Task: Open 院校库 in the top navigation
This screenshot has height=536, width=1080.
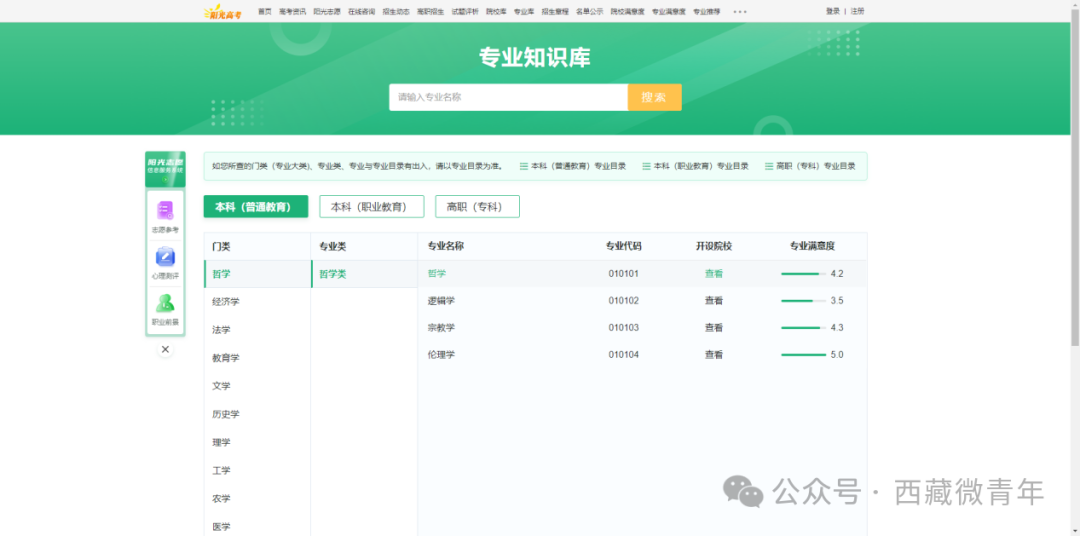Action: pyautogui.click(x=496, y=12)
